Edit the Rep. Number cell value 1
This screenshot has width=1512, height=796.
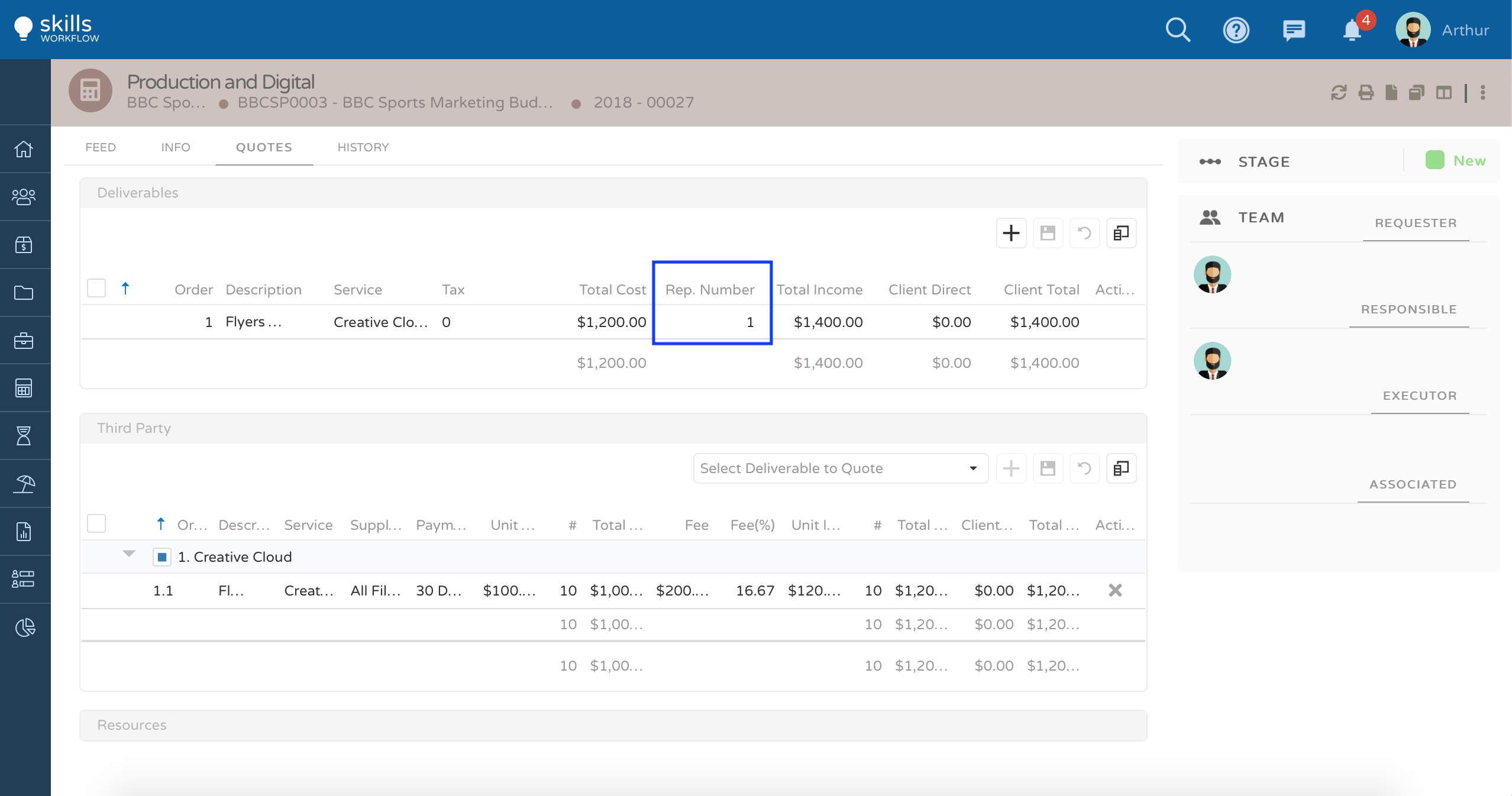tap(712, 322)
